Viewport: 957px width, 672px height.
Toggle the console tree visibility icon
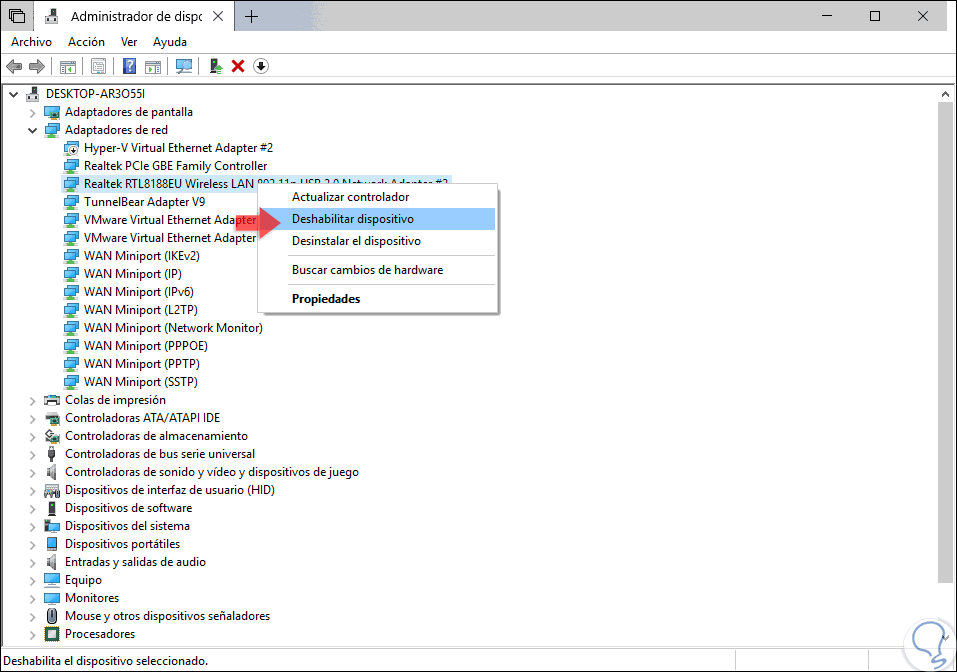point(67,66)
